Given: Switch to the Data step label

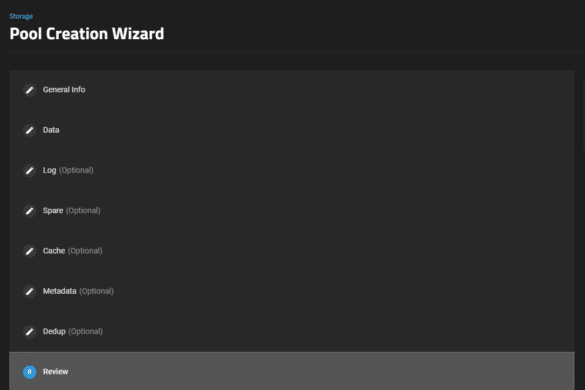Looking at the screenshot, I should [51, 130].
